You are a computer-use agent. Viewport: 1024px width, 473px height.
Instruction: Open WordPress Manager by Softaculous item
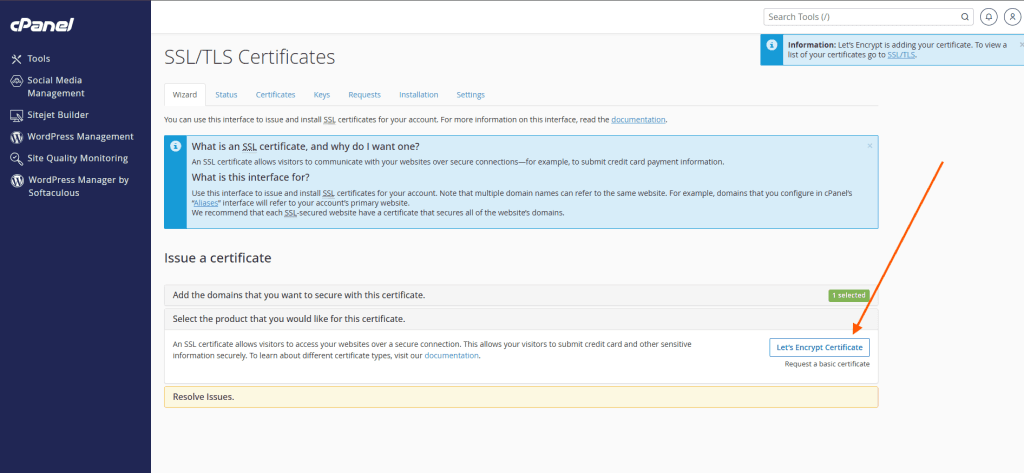78,187
